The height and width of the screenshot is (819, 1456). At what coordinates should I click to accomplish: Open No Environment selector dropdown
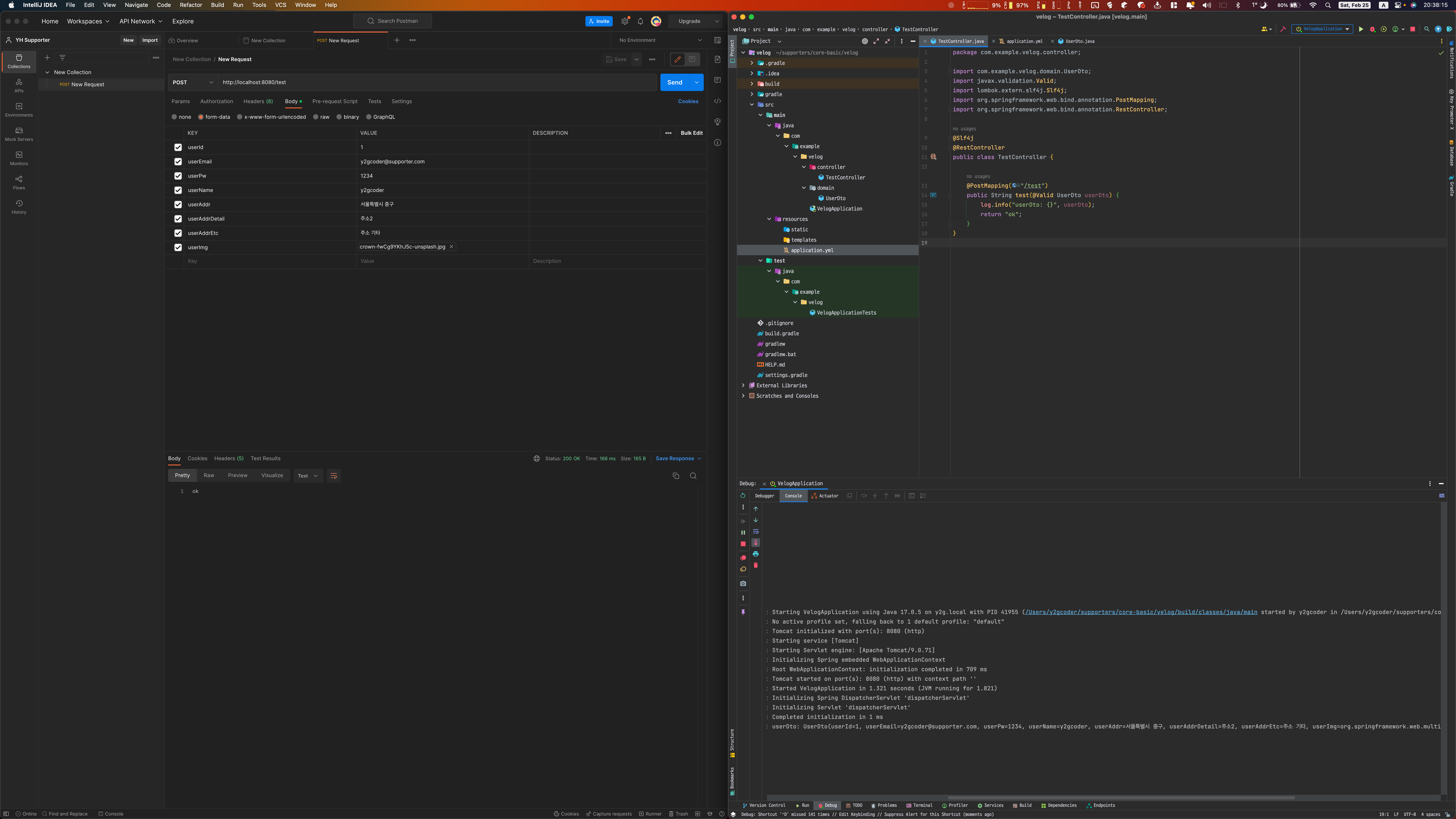point(660,40)
